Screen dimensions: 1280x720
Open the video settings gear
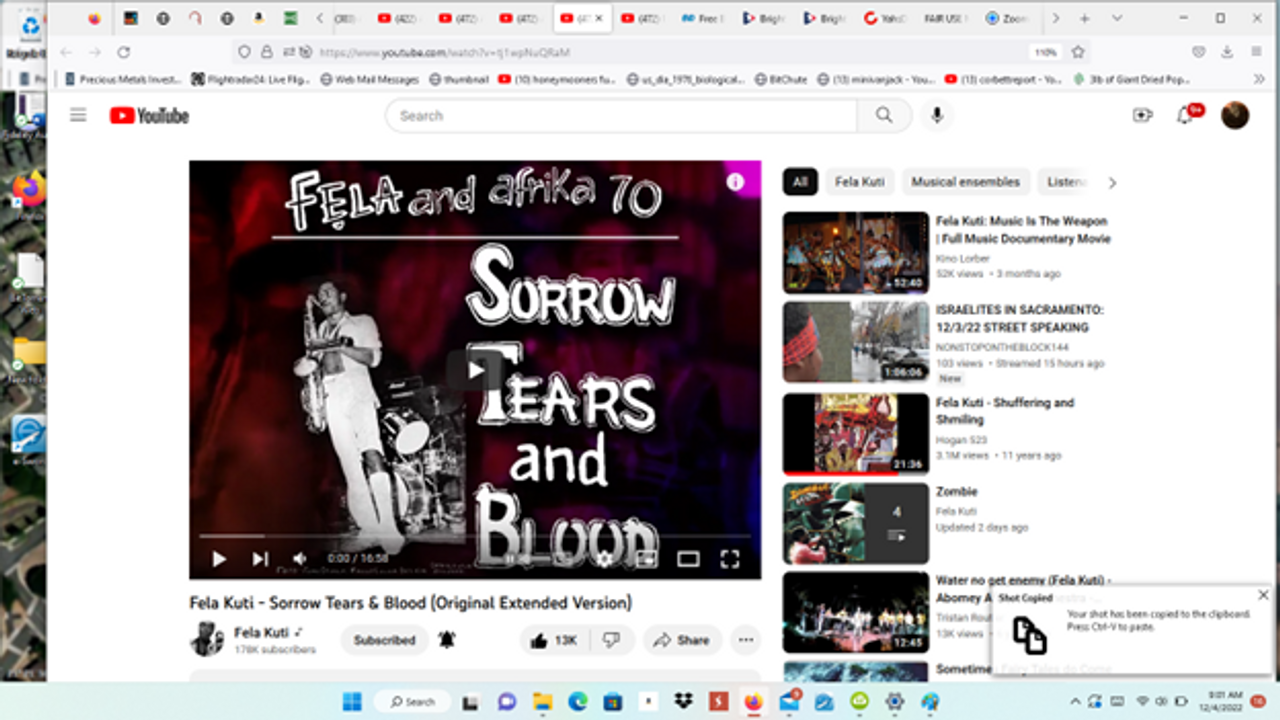pyautogui.click(x=604, y=559)
